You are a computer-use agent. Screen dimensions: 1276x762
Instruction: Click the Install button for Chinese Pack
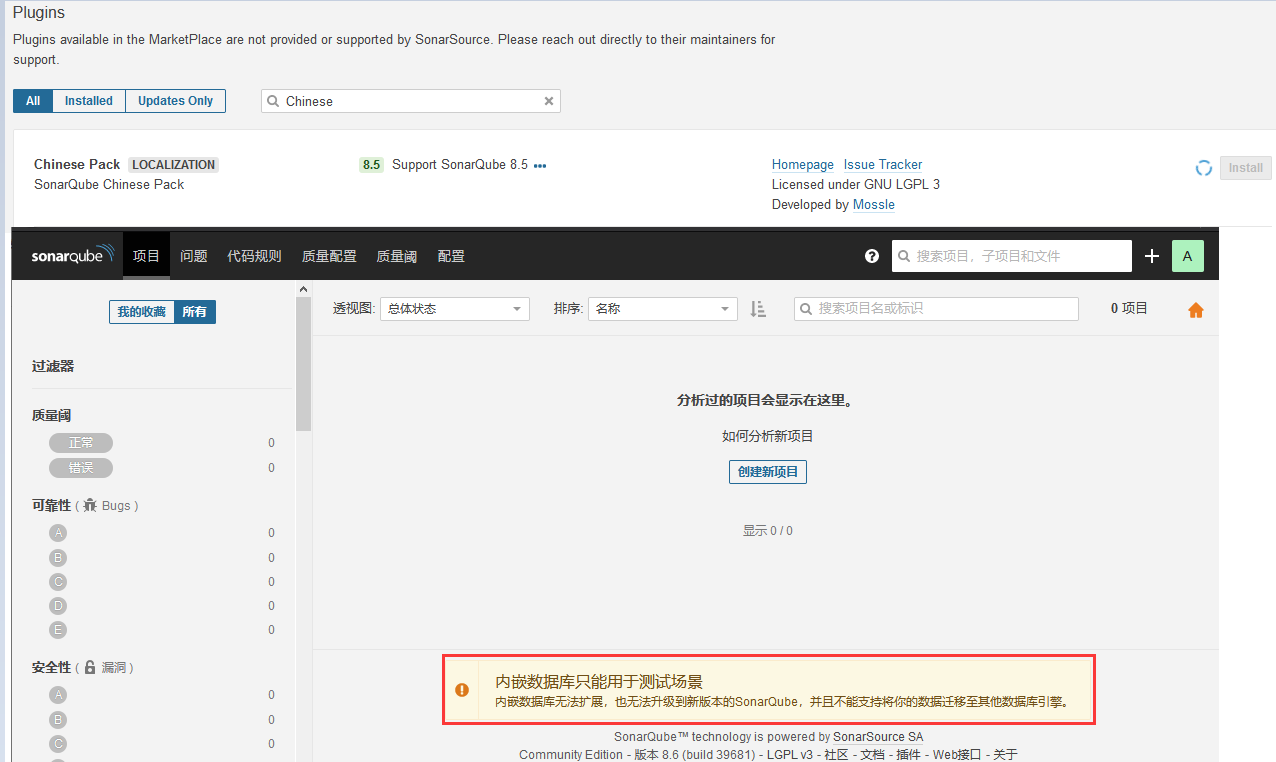(x=1246, y=168)
